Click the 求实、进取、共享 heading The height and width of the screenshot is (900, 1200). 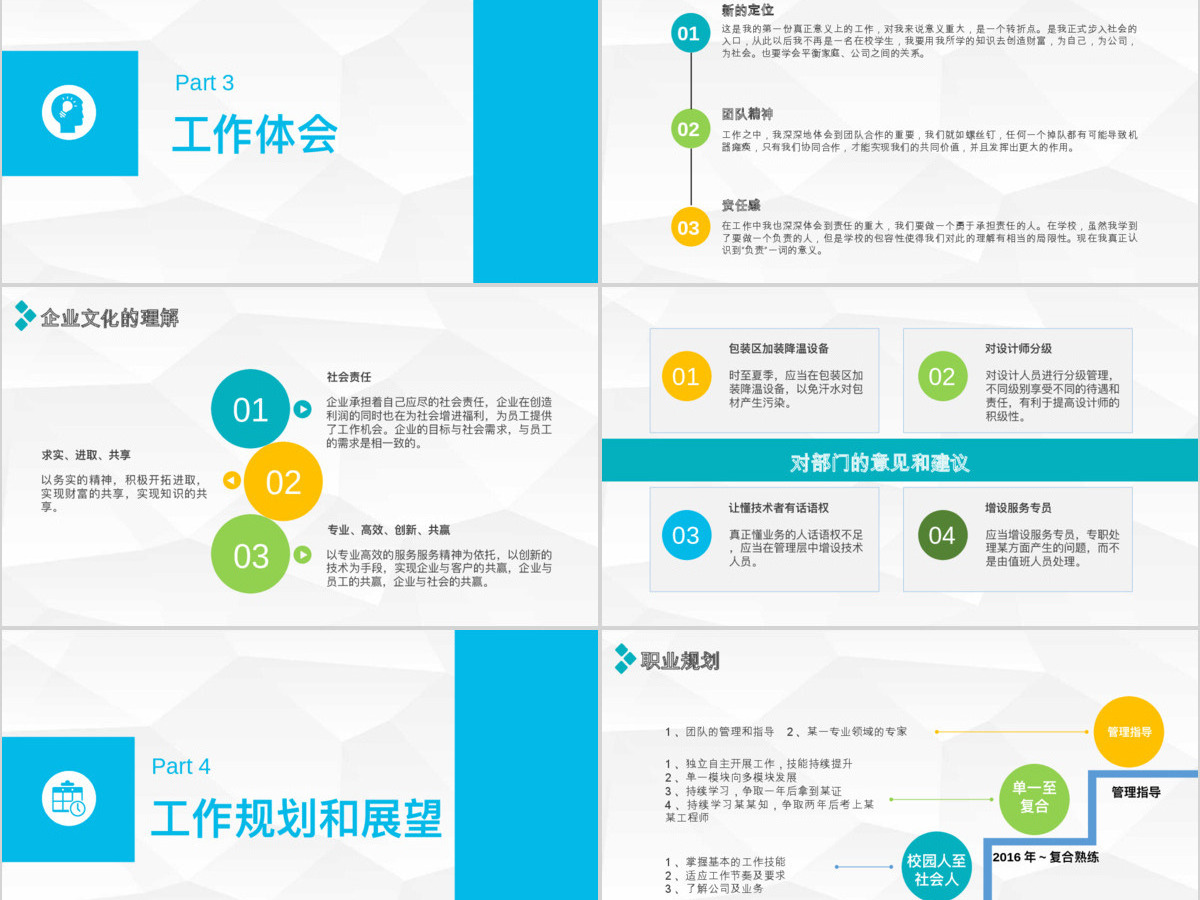tap(86, 454)
